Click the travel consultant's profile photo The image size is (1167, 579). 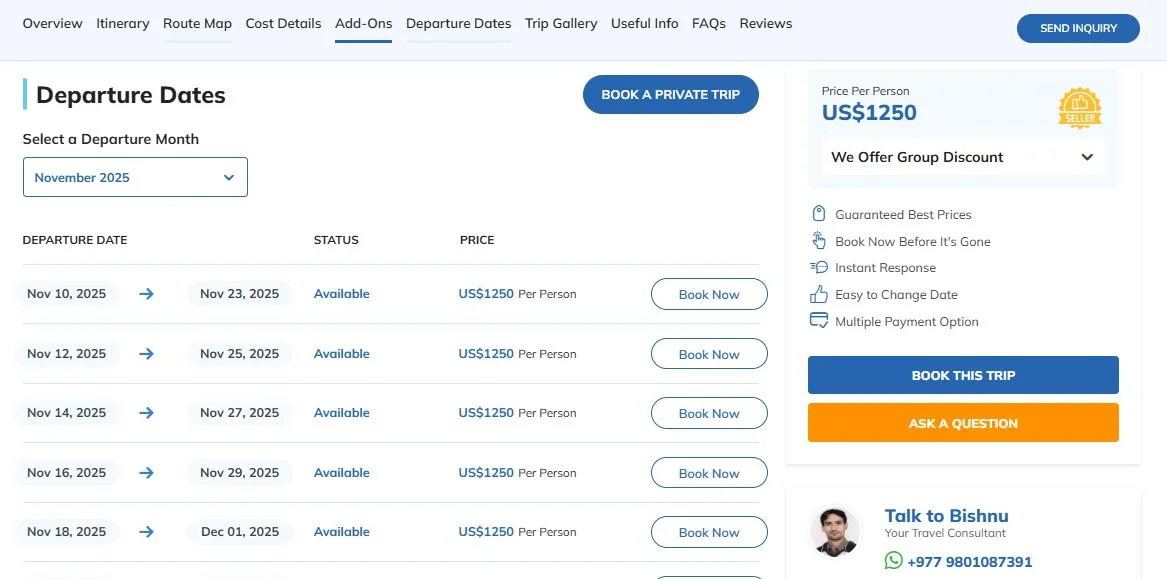pyautogui.click(x=835, y=531)
